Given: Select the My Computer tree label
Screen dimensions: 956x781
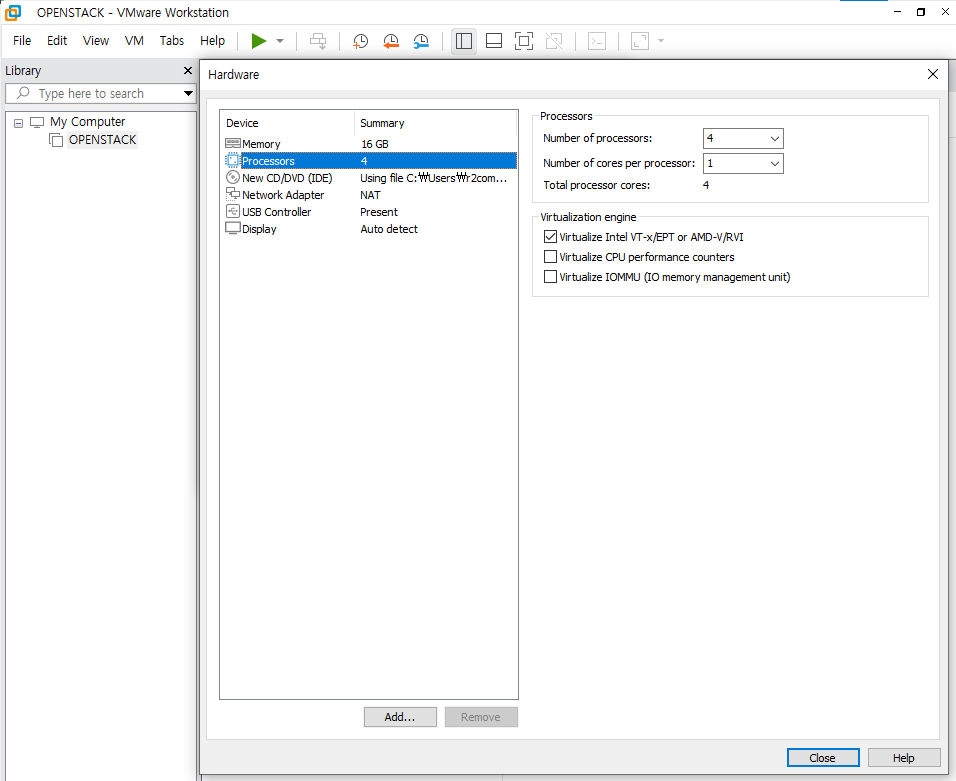Looking at the screenshot, I should [x=88, y=122].
